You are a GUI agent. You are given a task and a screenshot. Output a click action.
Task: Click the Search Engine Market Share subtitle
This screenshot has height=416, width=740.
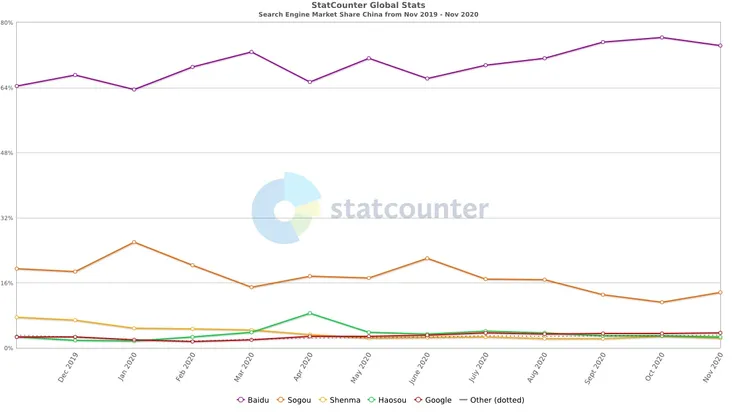tap(369, 15)
